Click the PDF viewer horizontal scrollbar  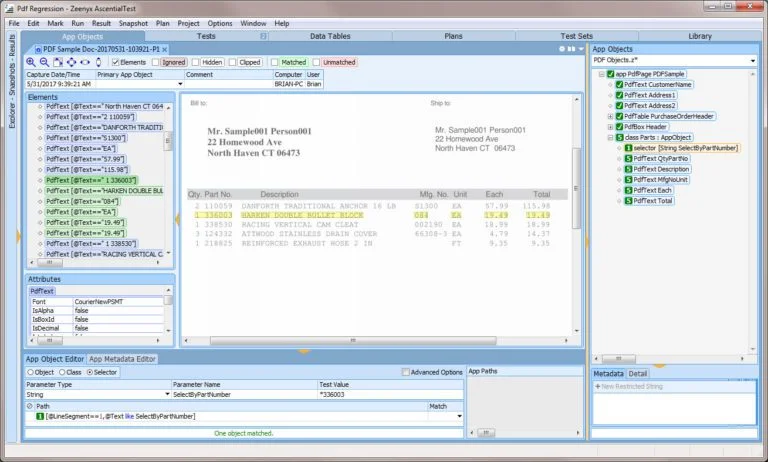pyautogui.click(x=353, y=340)
